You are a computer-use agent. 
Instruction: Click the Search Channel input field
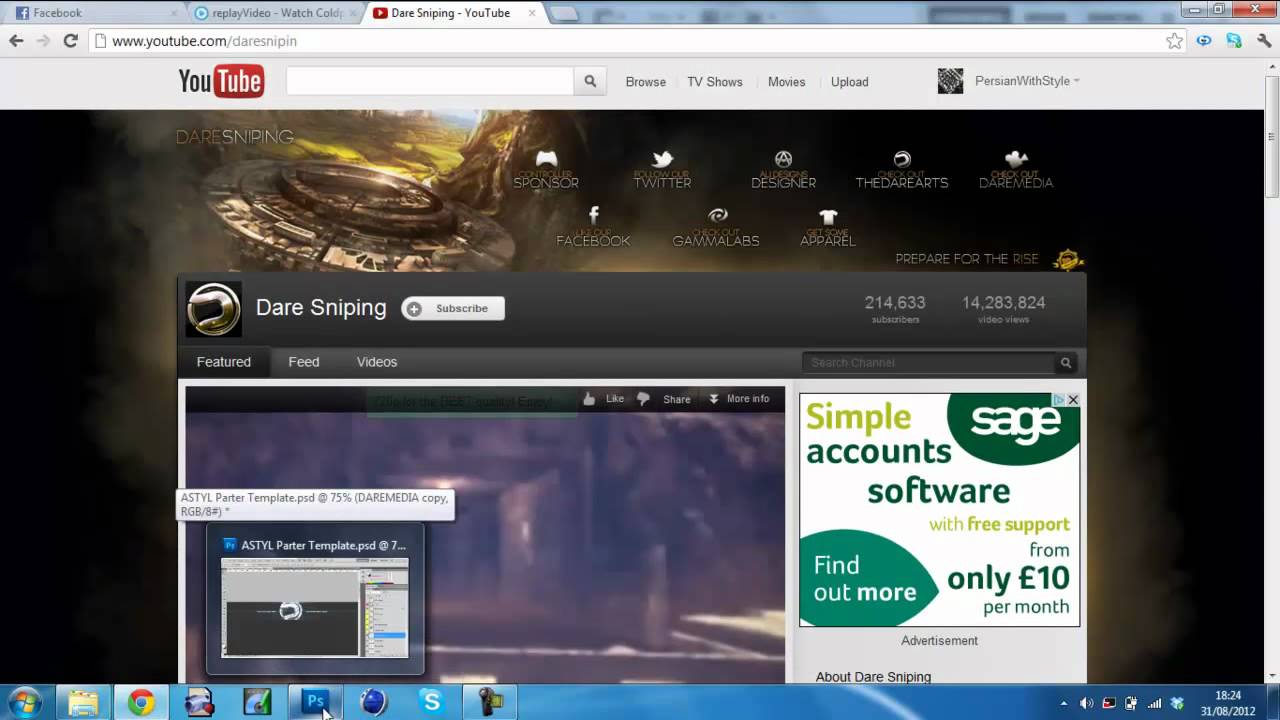tap(929, 363)
